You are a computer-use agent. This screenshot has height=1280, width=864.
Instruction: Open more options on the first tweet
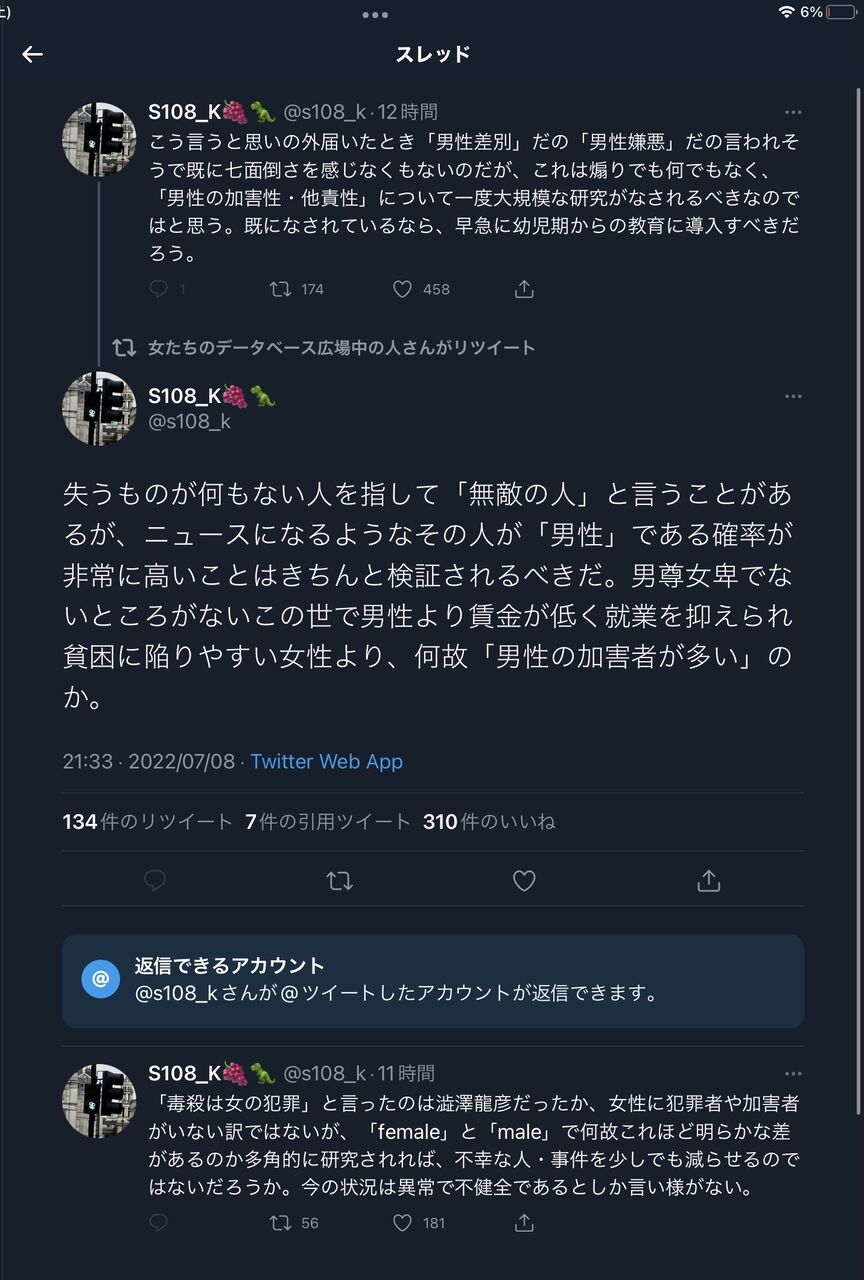pos(793,113)
